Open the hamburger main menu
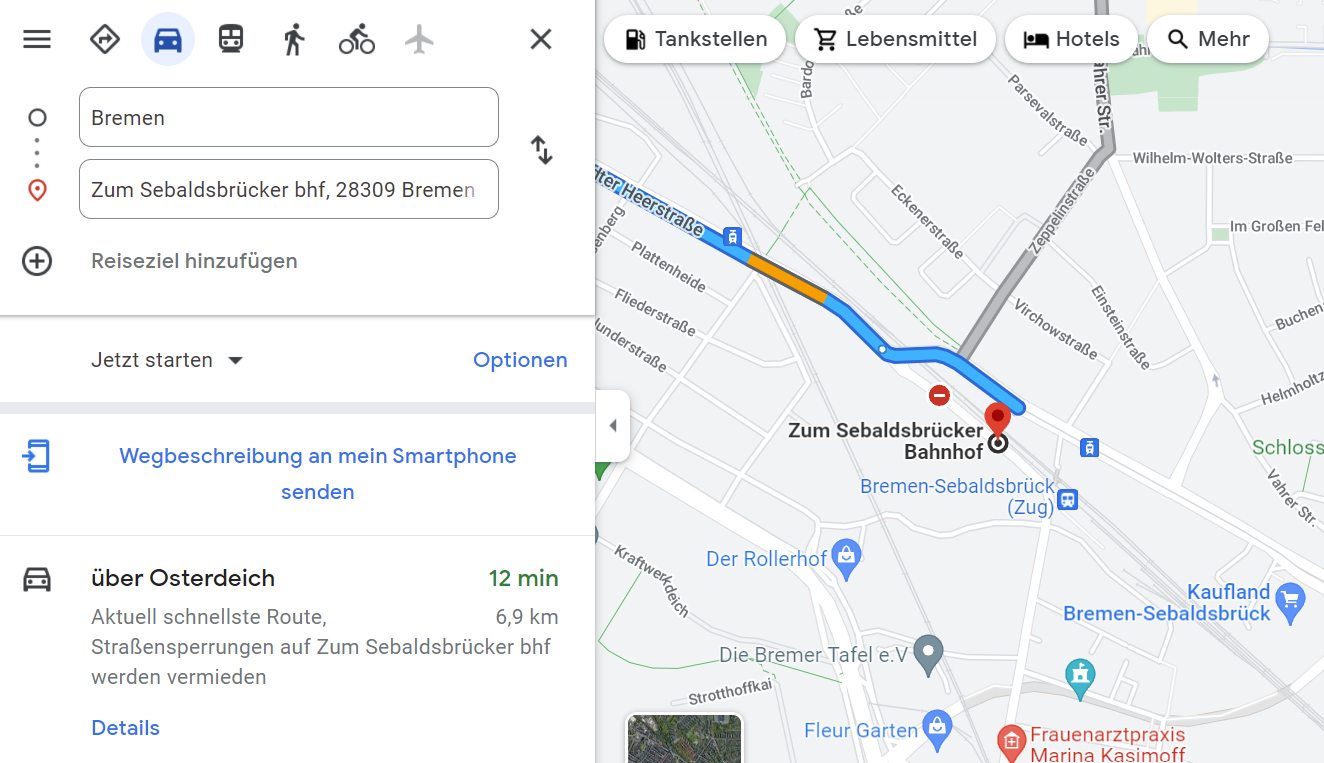Image resolution: width=1324 pixels, height=763 pixels. [37, 40]
